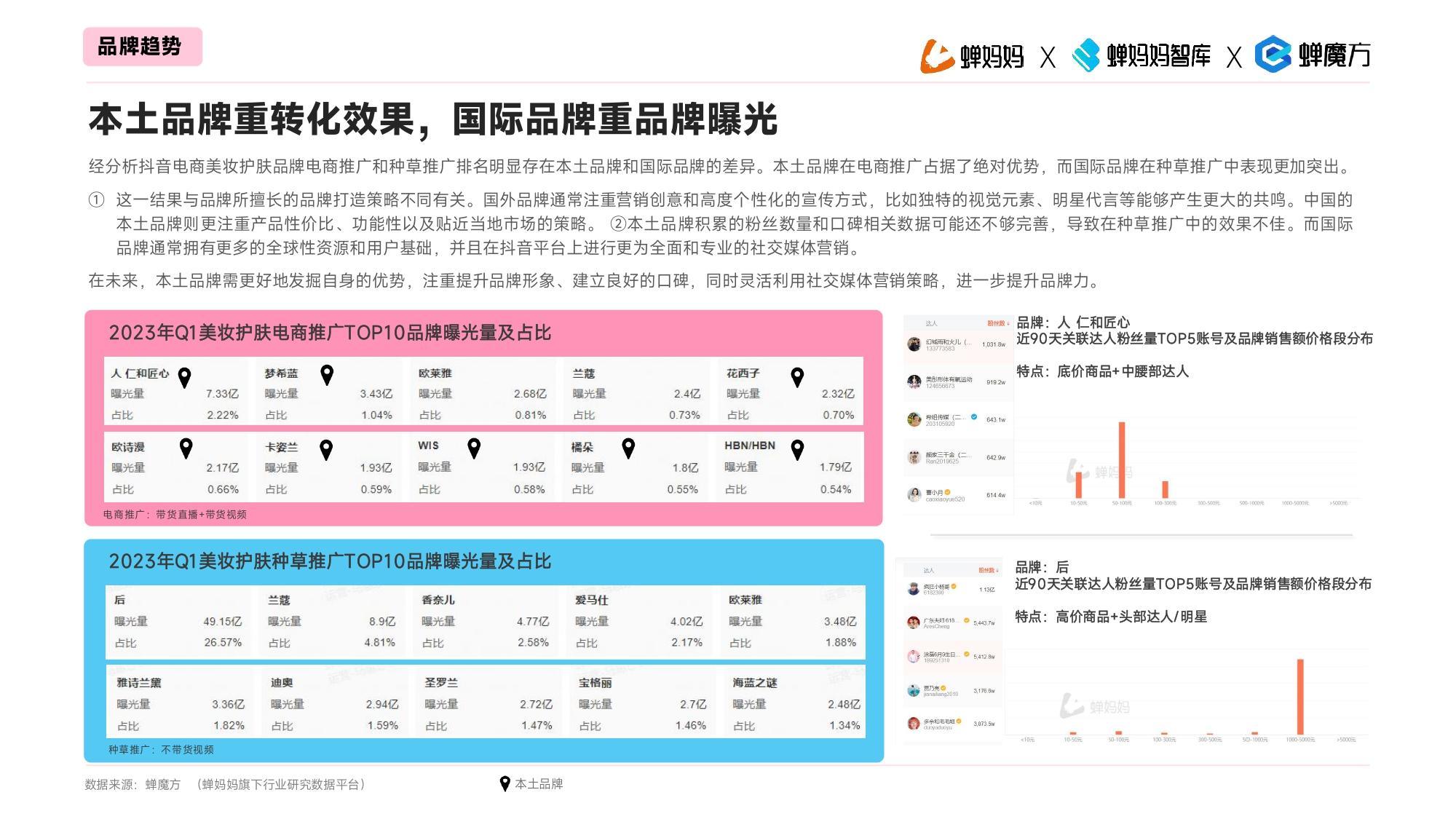Click the 电商推广：带货直播+带货视频 footnote
Image resolution: width=1456 pixels, height=819 pixels.
click(x=175, y=515)
